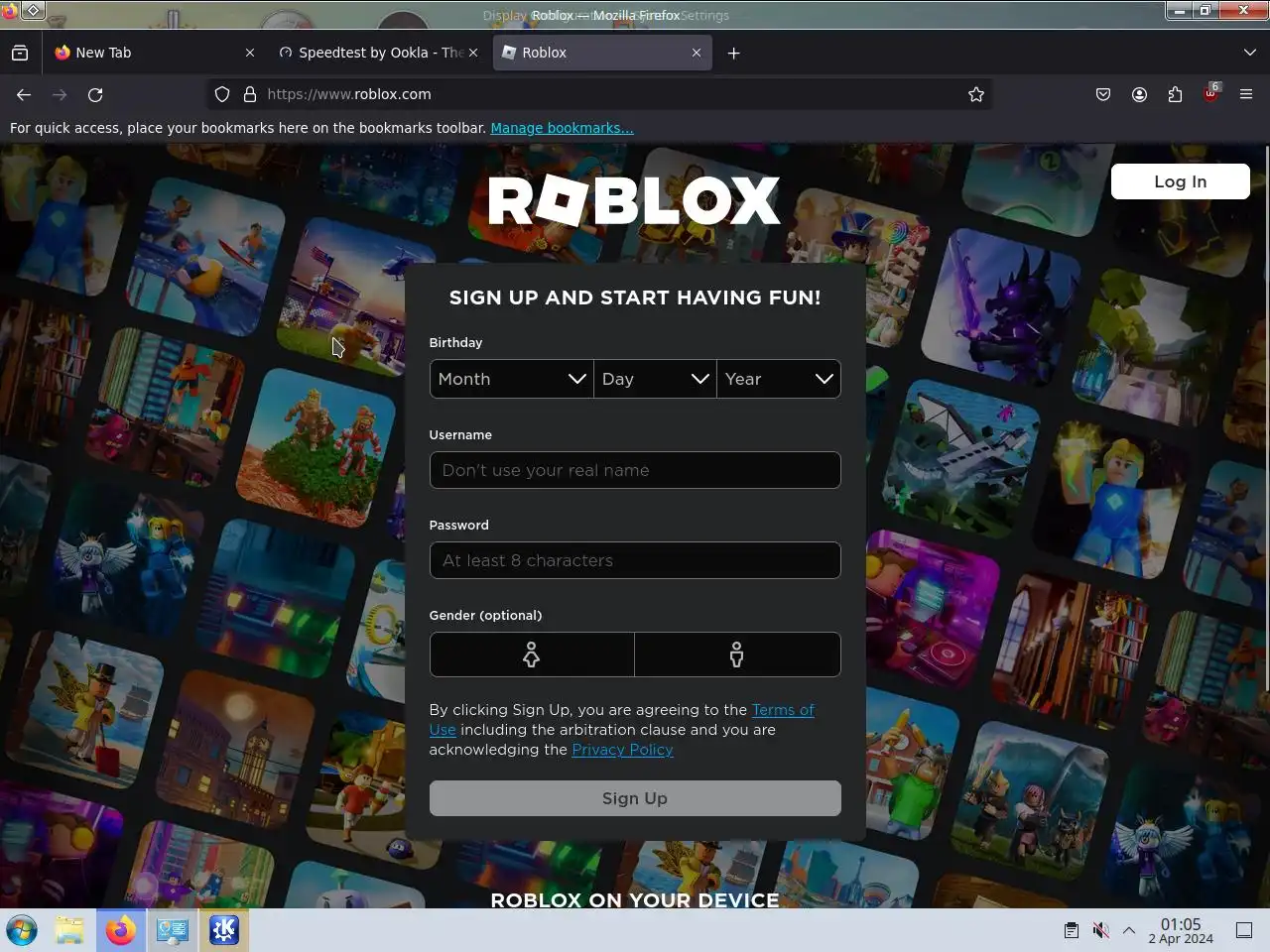Viewport: 1270px width, 952px height.
Task: Open file manager from taskbar
Action: coord(69,930)
